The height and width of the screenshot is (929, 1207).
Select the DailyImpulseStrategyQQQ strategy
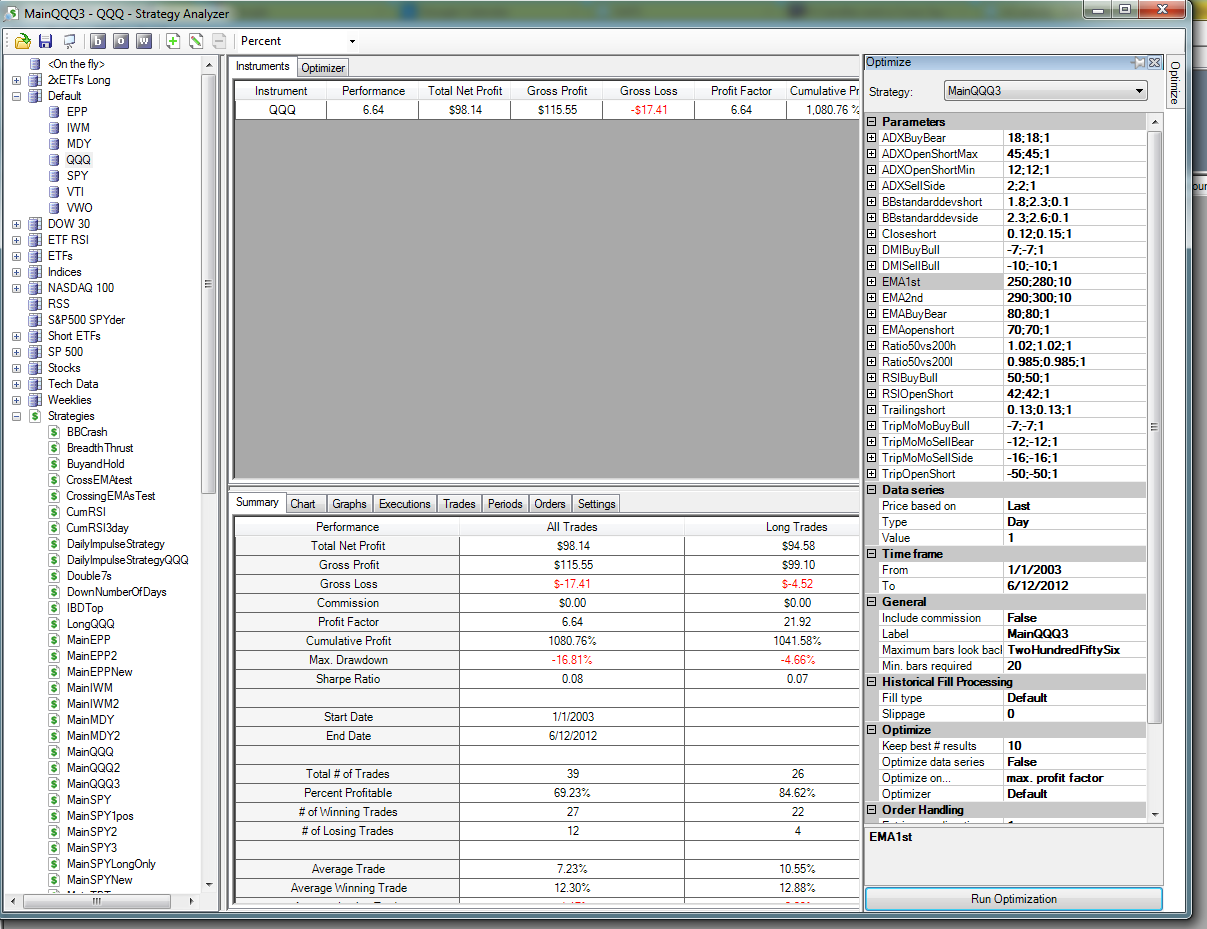click(x=127, y=560)
